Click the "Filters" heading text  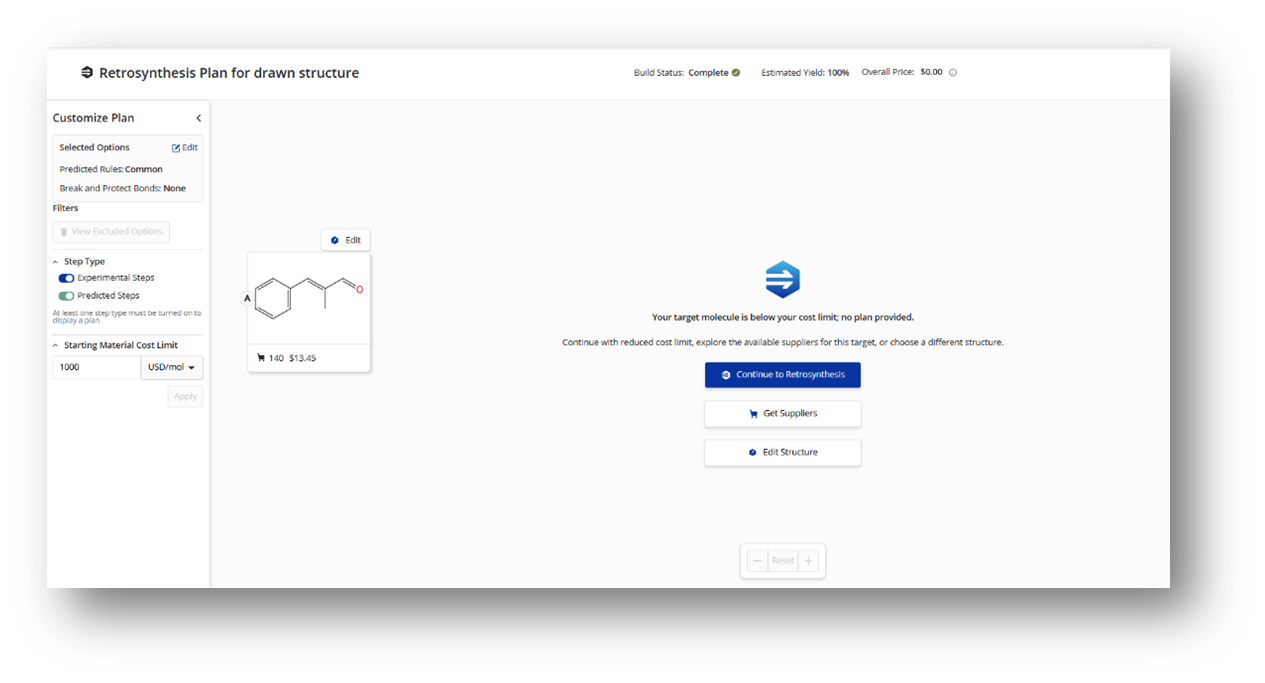click(66, 208)
